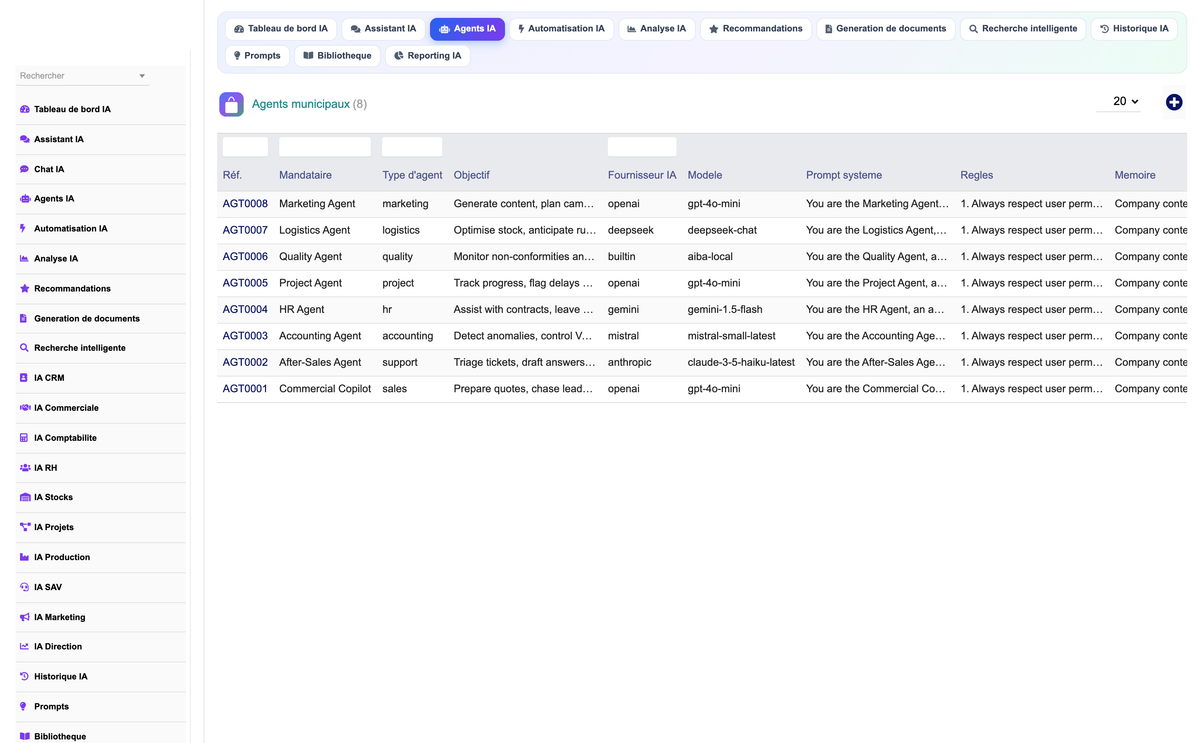This screenshot has width=1200, height=743.
Task: Sort by Mandataire column header
Action: click(305, 175)
